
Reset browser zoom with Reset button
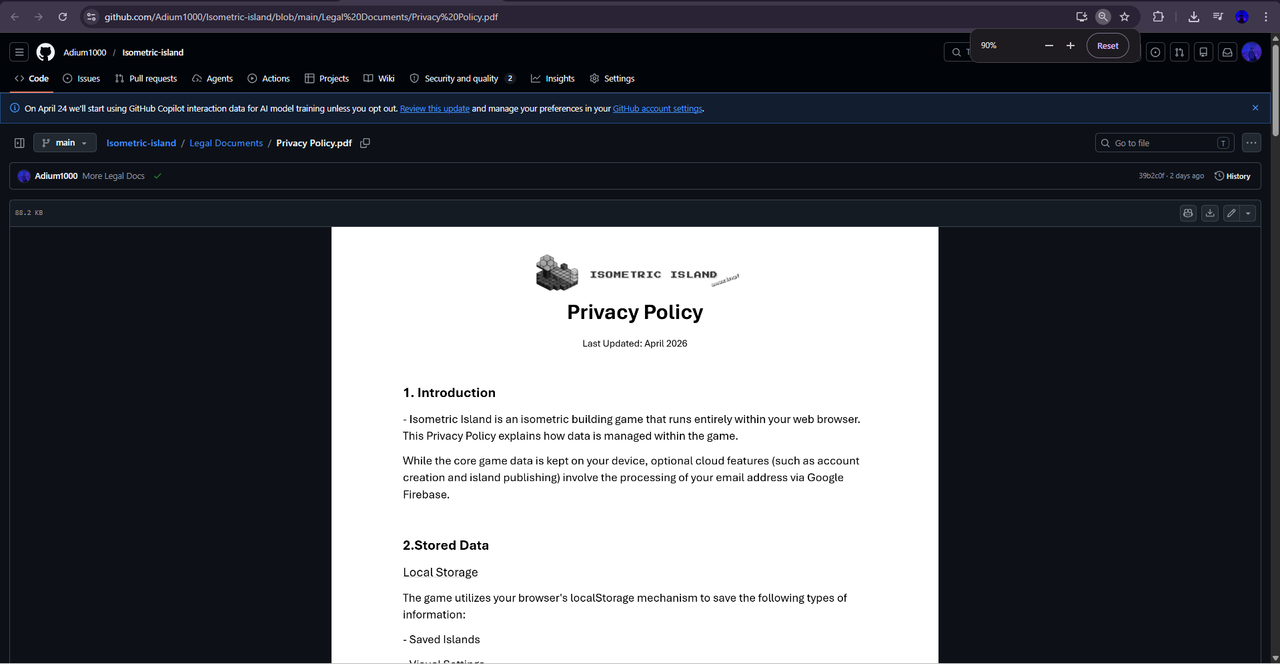(1108, 46)
